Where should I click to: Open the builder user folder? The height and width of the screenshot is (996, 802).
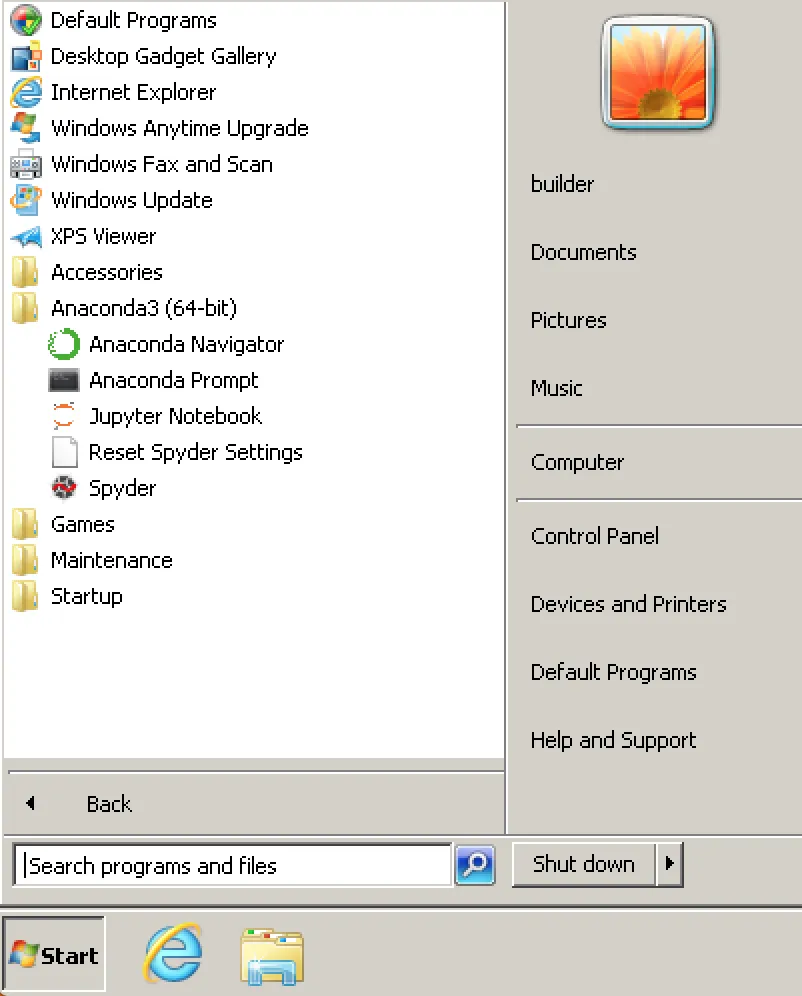point(562,184)
